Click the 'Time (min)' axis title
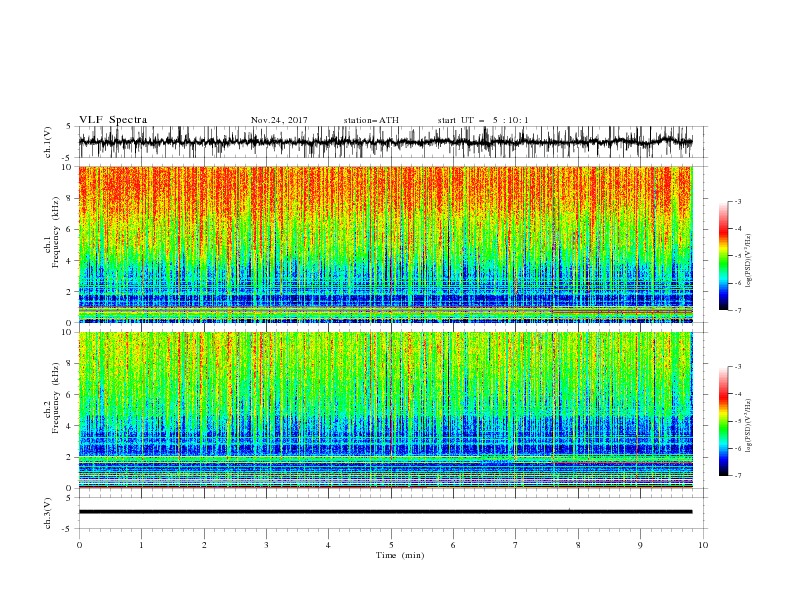792x612 pixels. tap(400, 555)
